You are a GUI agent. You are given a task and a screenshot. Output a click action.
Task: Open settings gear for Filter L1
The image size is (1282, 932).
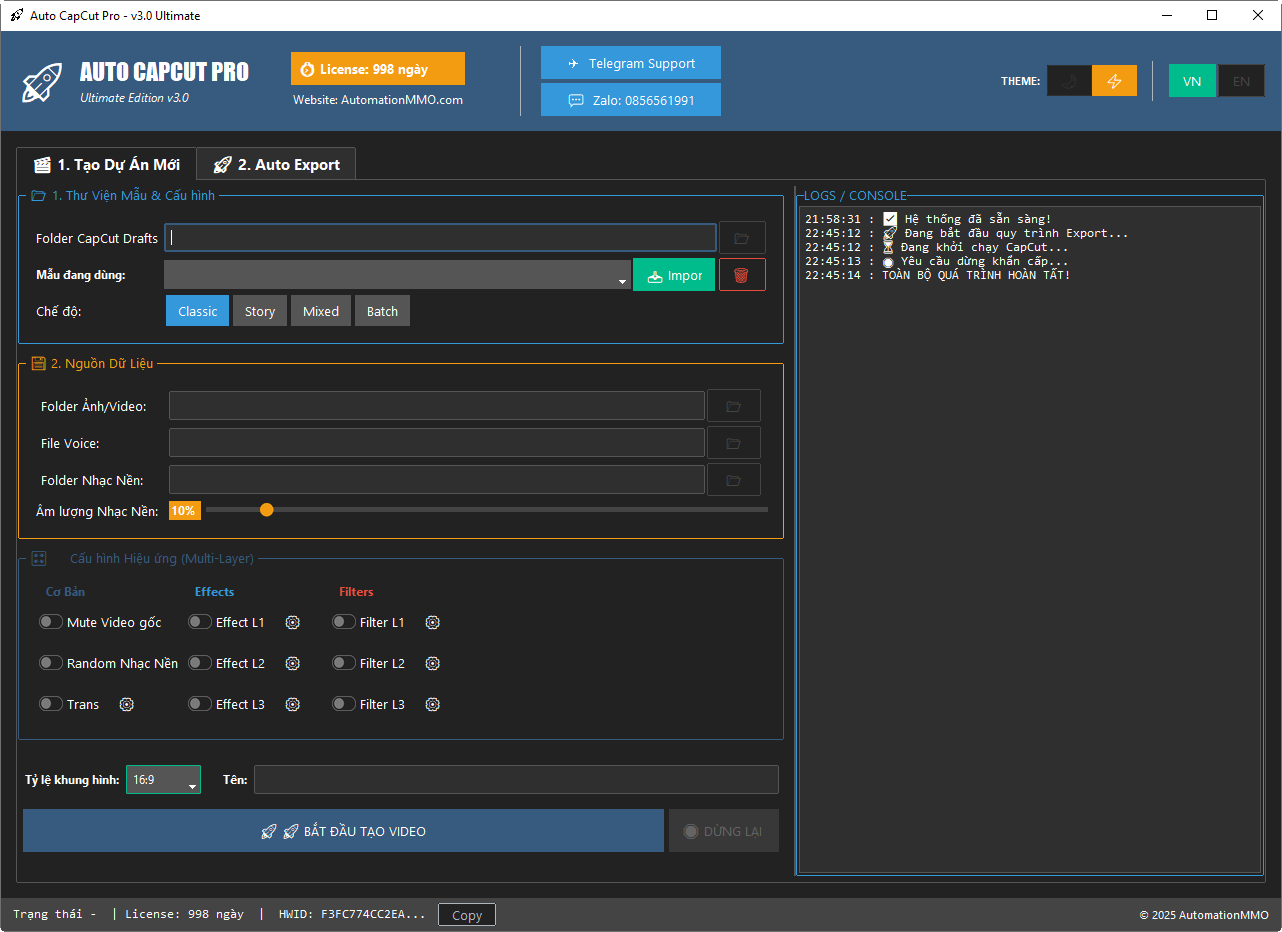[433, 622]
